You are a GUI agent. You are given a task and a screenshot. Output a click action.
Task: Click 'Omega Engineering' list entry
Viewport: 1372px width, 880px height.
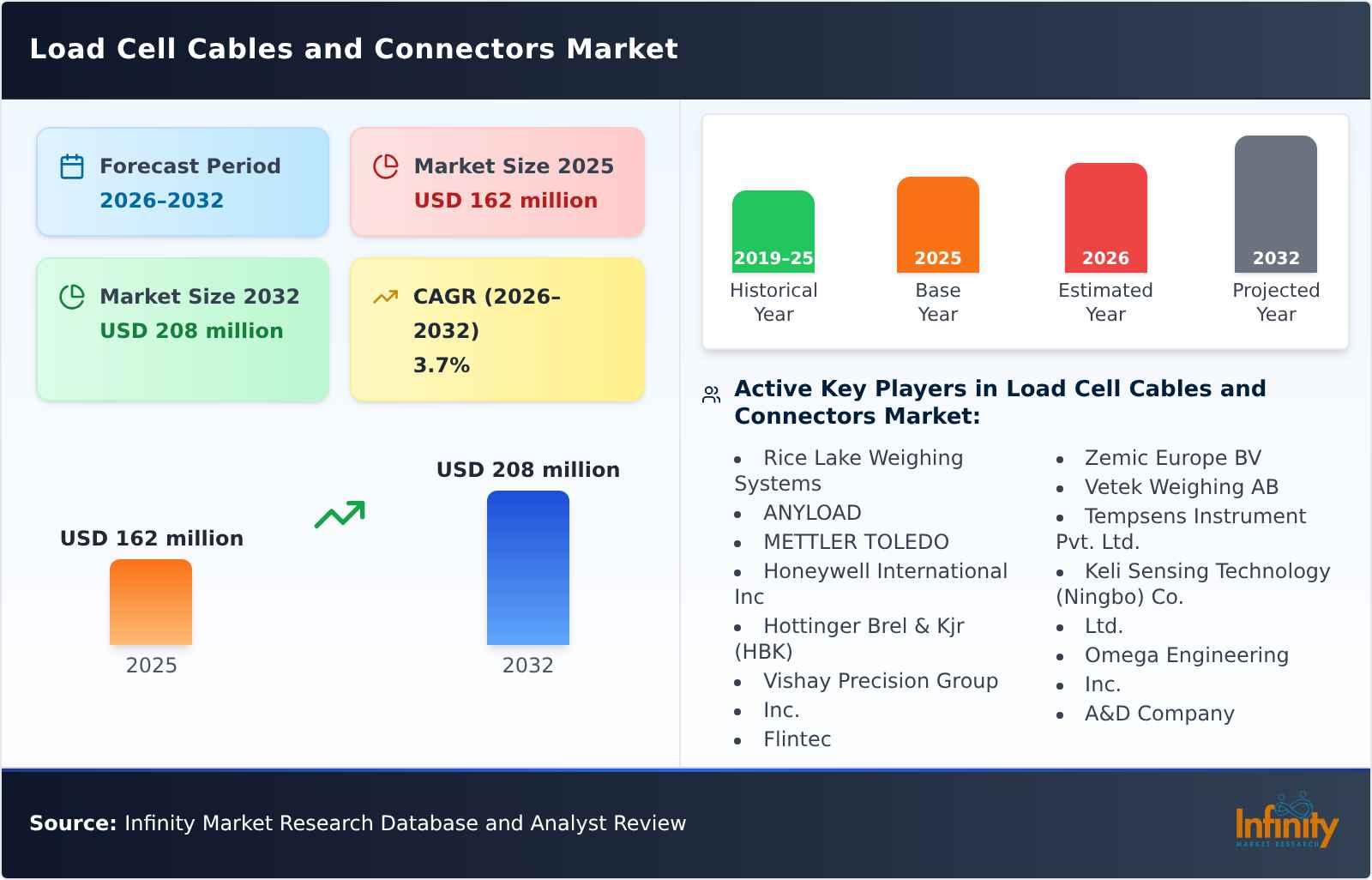click(1187, 655)
